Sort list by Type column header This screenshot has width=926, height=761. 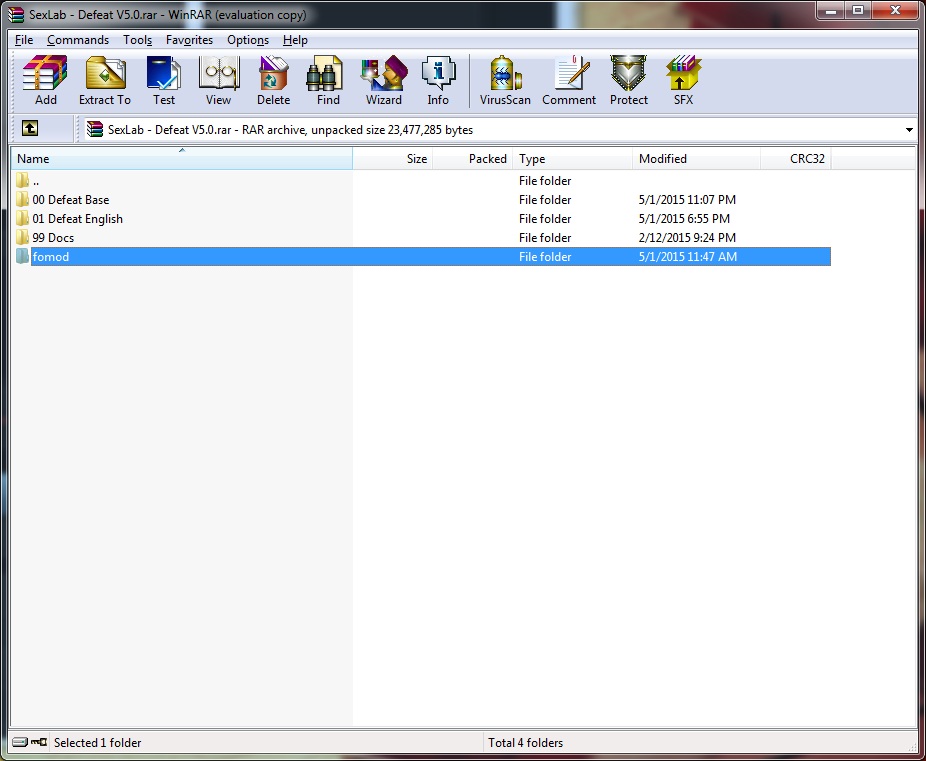[x=572, y=158]
